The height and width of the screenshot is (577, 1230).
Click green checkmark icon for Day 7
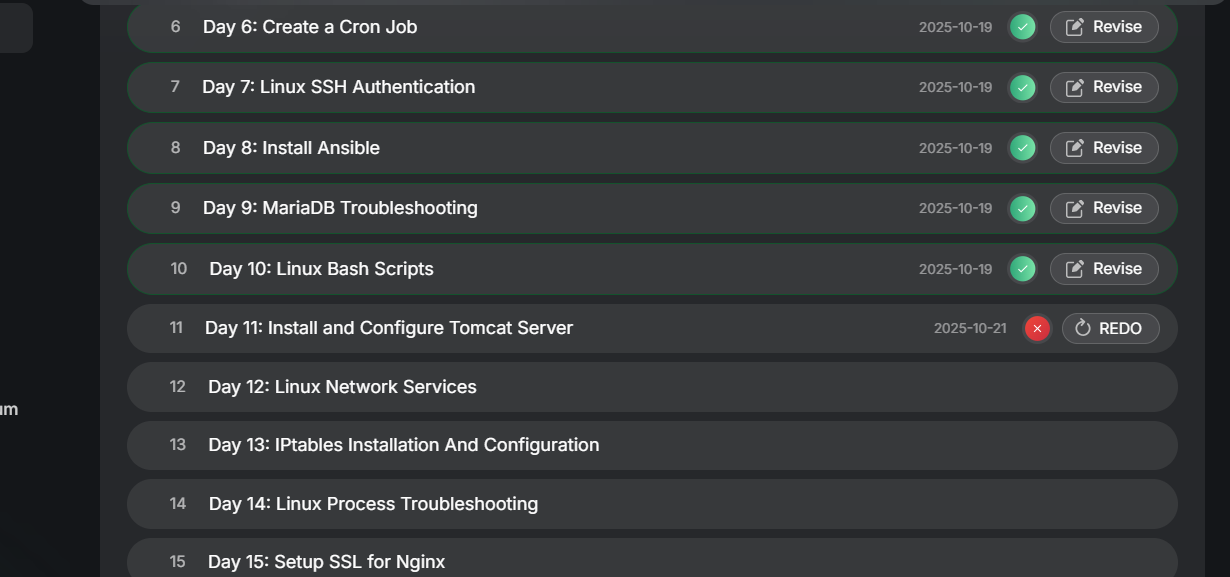(x=1022, y=88)
